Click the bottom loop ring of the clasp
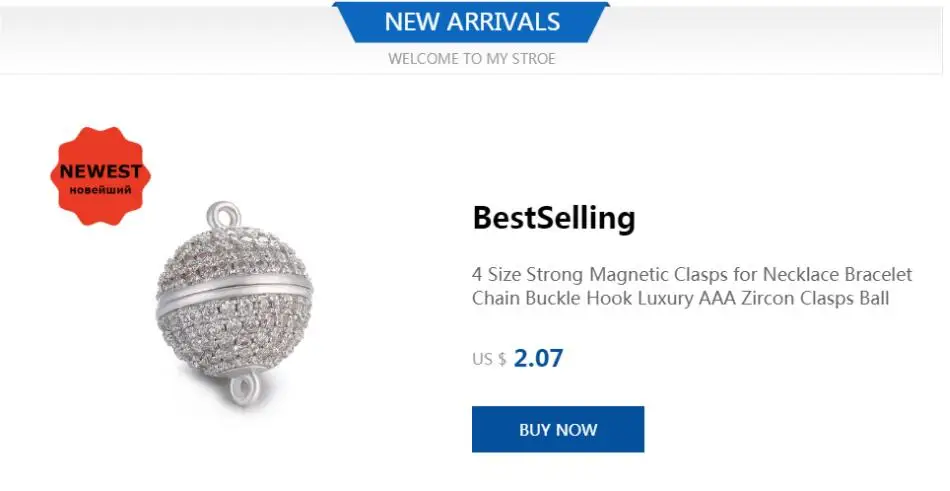Image resolution: width=950 pixels, height=491 pixels. pyautogui.click(x=247, y=390)
